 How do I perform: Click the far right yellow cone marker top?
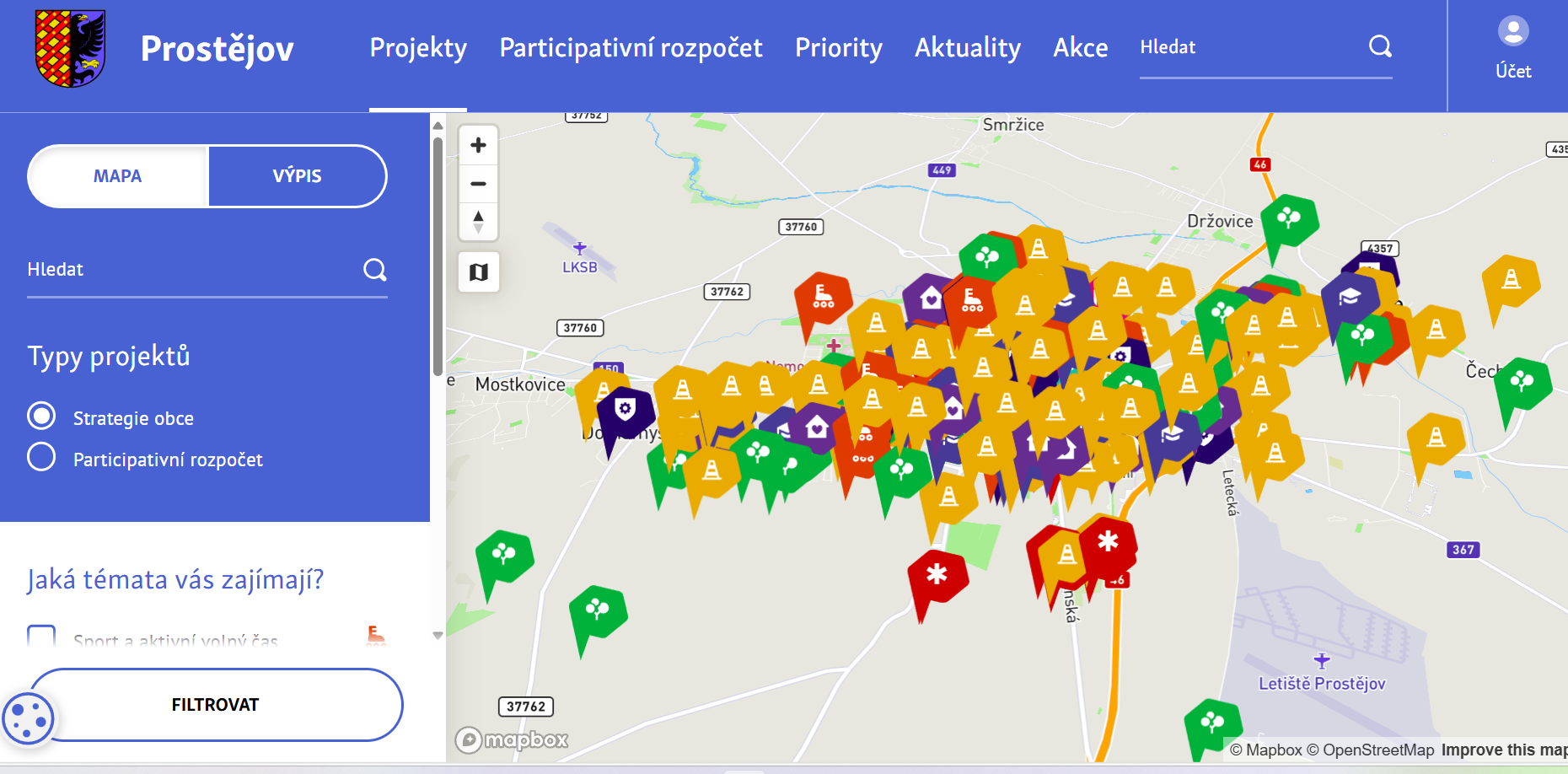pyautogui.click(x=1511, y=280)
